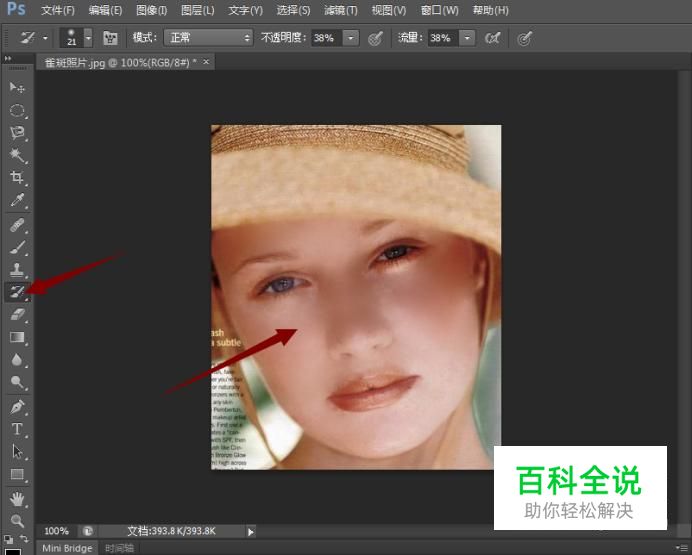Select the Crop tool
Screen dimensions: 692x555
(17, 178)
